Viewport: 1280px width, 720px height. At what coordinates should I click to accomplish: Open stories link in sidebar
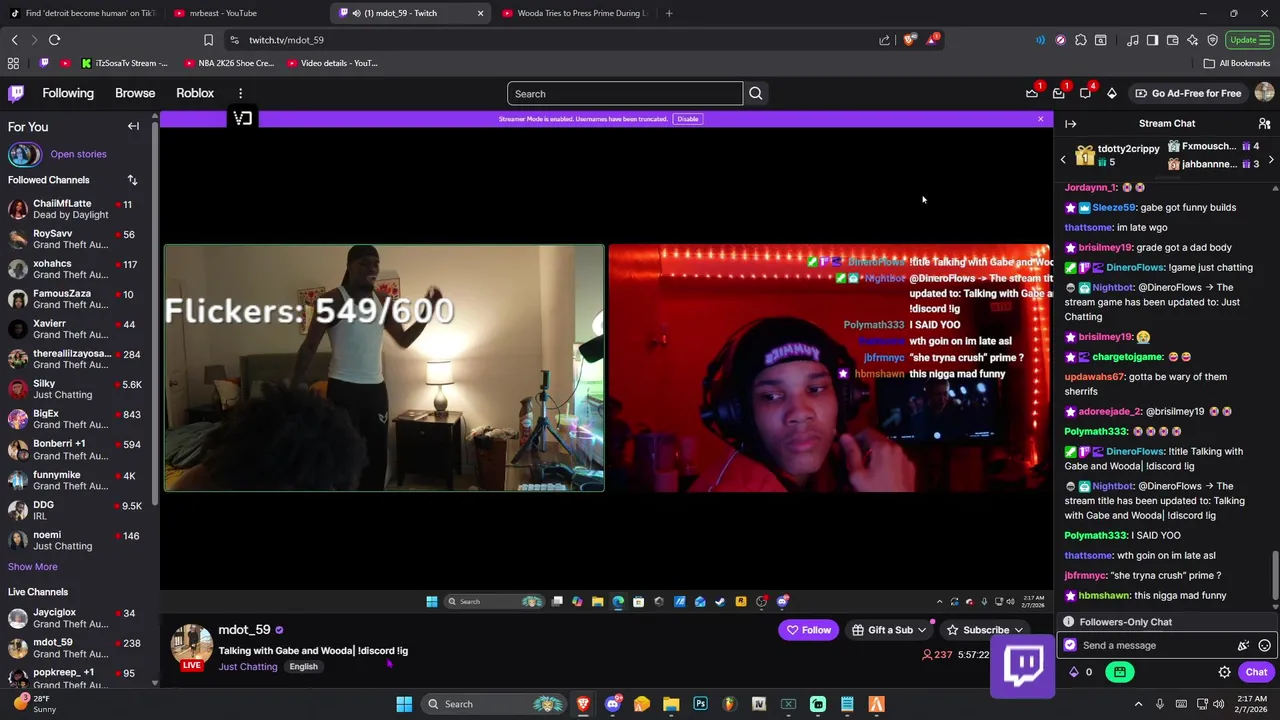point(78,154)
